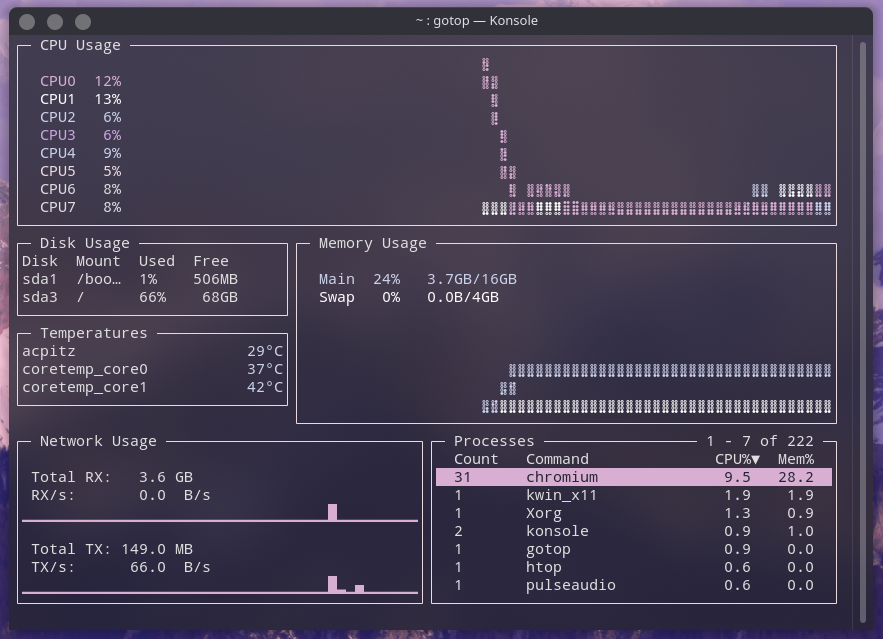Click the CPU3 6% entry

click(x=81, y=135)
